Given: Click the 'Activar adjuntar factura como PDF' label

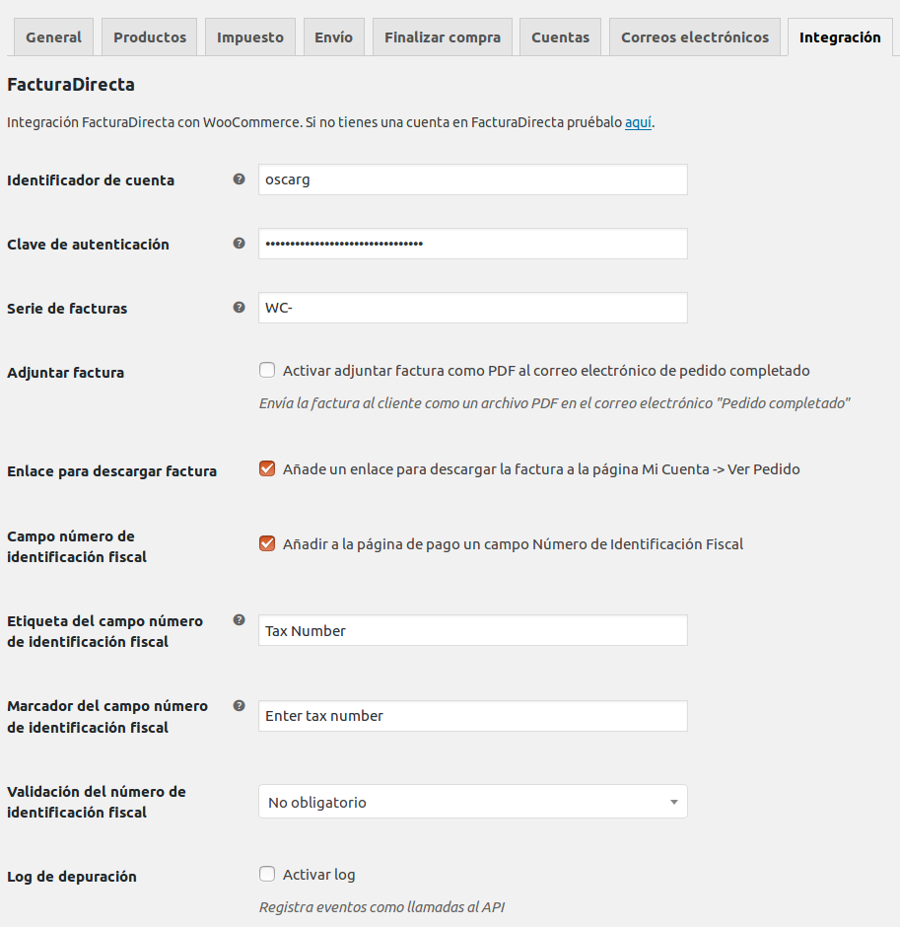Looking at the screenshot, I should click(546, 371).
